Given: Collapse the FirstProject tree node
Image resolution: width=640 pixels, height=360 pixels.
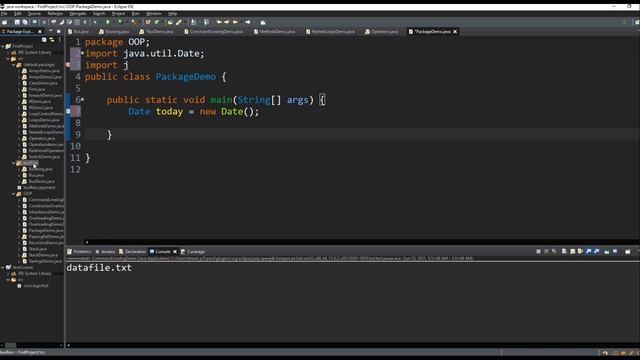Looking at the screenshot, I should click(x=3, y=47).
